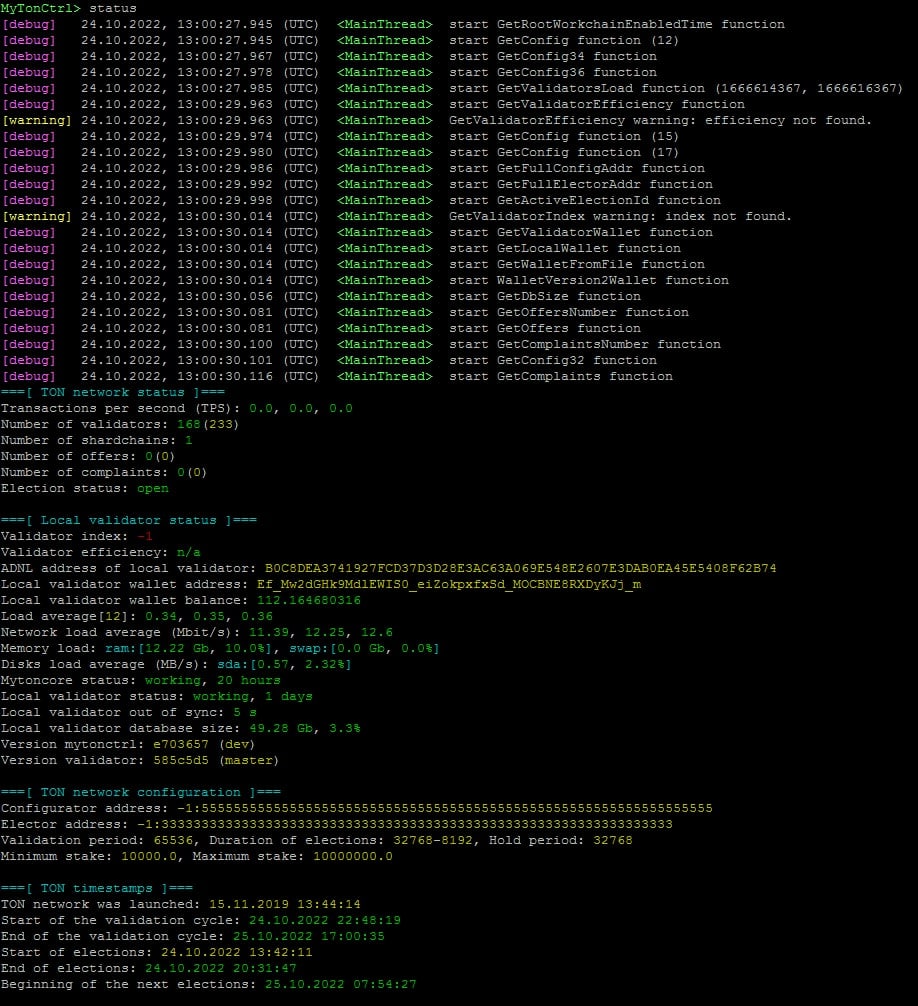Click the validator version "585c5d5 (master)"
The width and height of the screenshot is (918, 1006).
[x=216, y=762]
